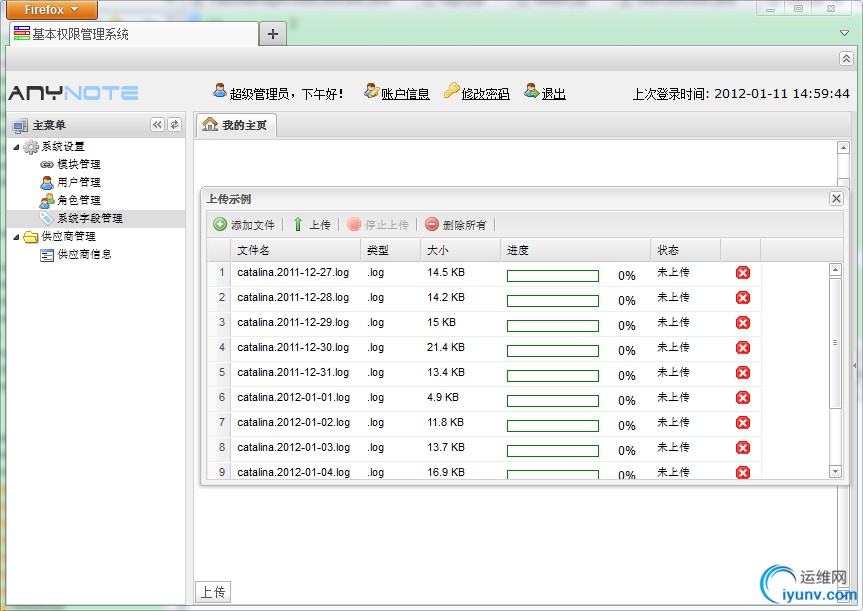The height and width of the screenshot is (611, 863).
Task: Remove catalina.2012-01-02.log using its red X icon
Action: coord(742,423)
